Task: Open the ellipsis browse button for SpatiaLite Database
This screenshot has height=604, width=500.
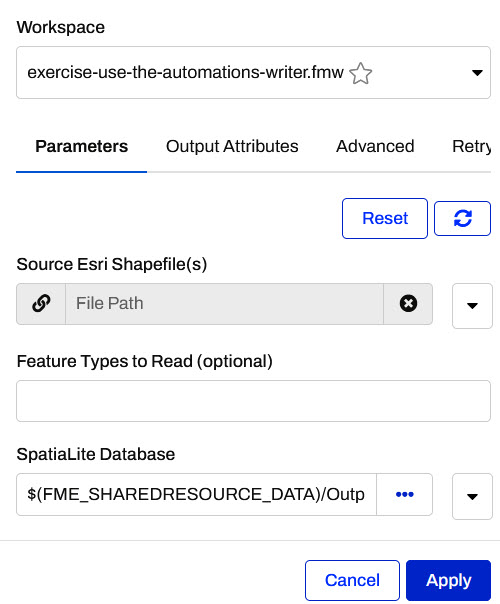Action: pos(404,494)
